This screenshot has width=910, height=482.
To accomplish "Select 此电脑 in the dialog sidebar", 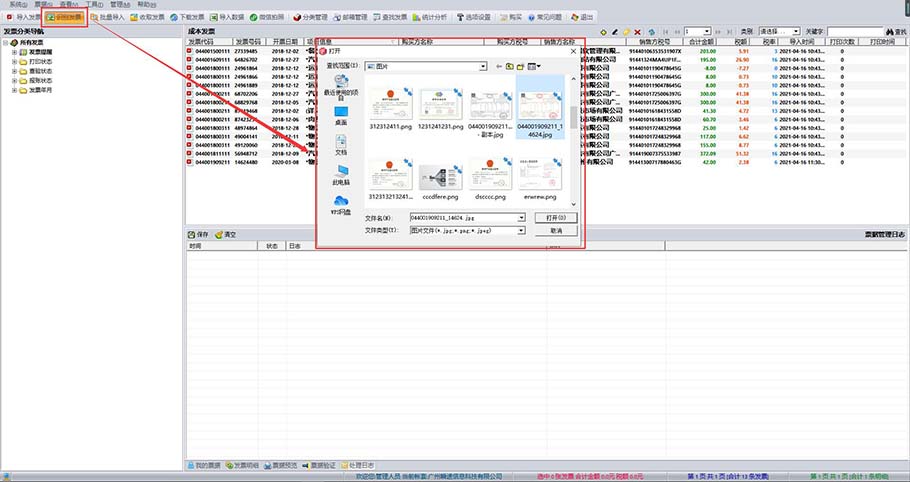I will 341,177.
